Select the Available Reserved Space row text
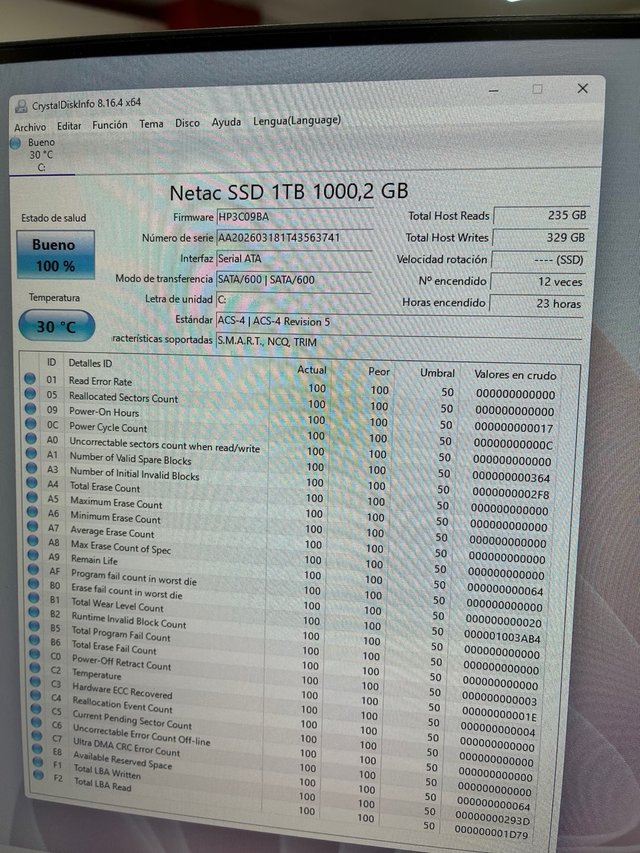Viewport: 640px width, 853px height. pos(122,759)
